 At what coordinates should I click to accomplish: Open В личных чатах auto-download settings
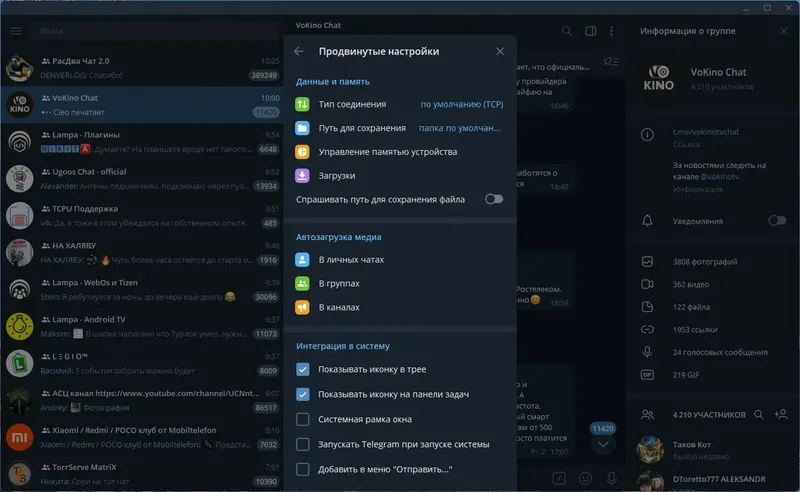pos(399,260)
